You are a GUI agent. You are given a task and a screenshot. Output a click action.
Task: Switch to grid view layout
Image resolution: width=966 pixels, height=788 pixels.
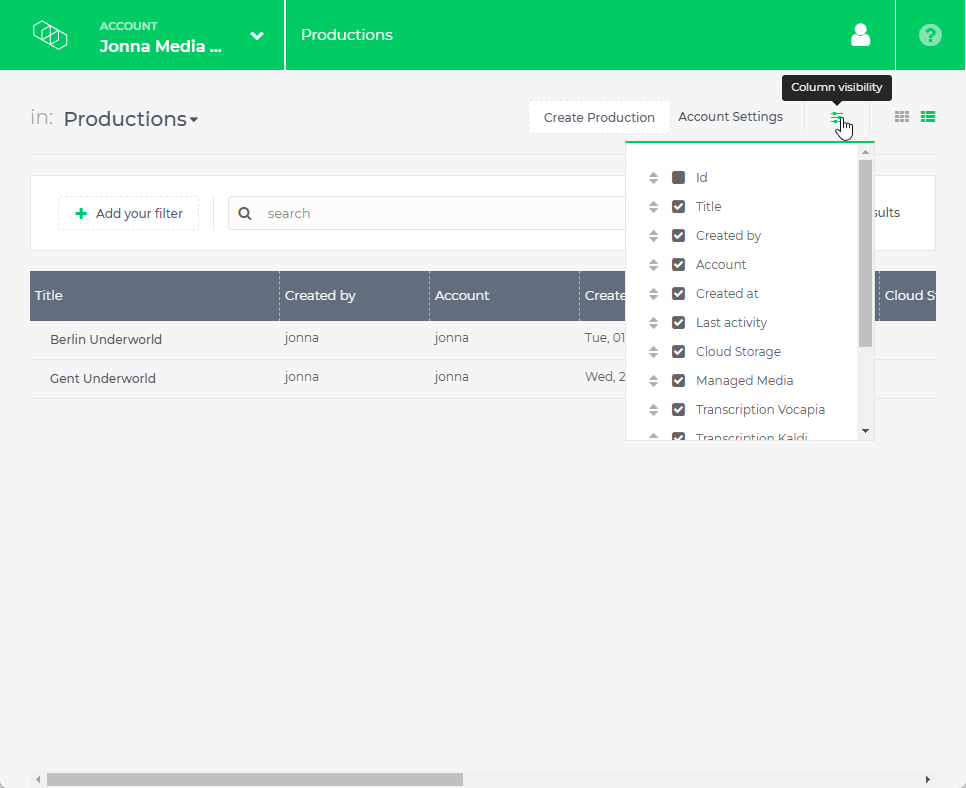pyautogui.click(x=902, y=116)
